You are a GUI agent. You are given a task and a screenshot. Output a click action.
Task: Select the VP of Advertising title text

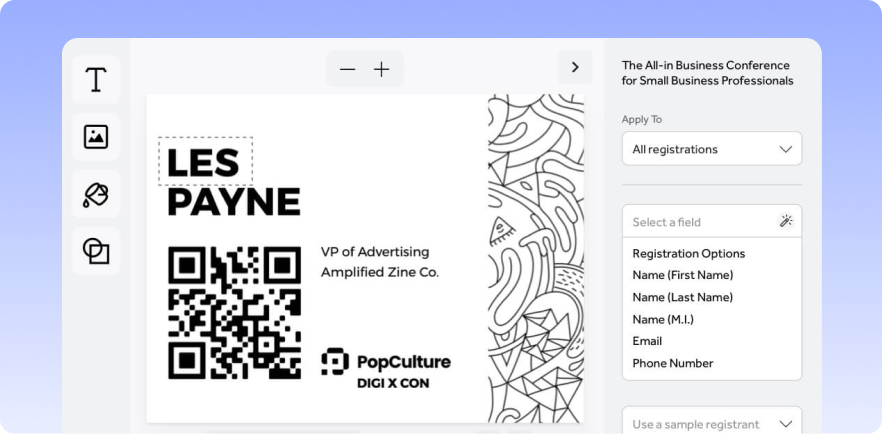pyautogui.click(x=374, y=252)
